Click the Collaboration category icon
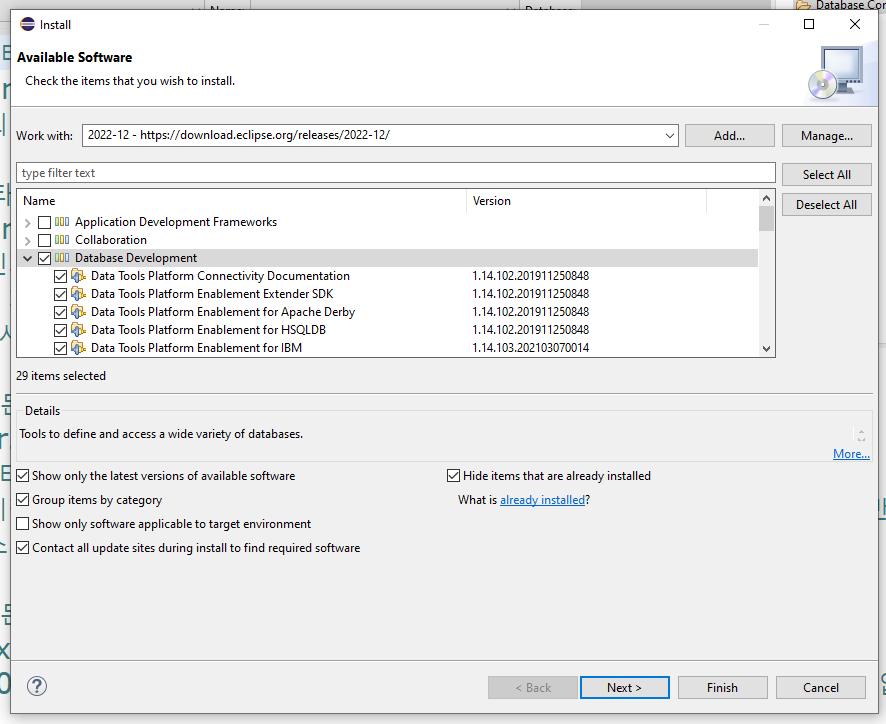886x724 pixels. [x=62, y=240]
